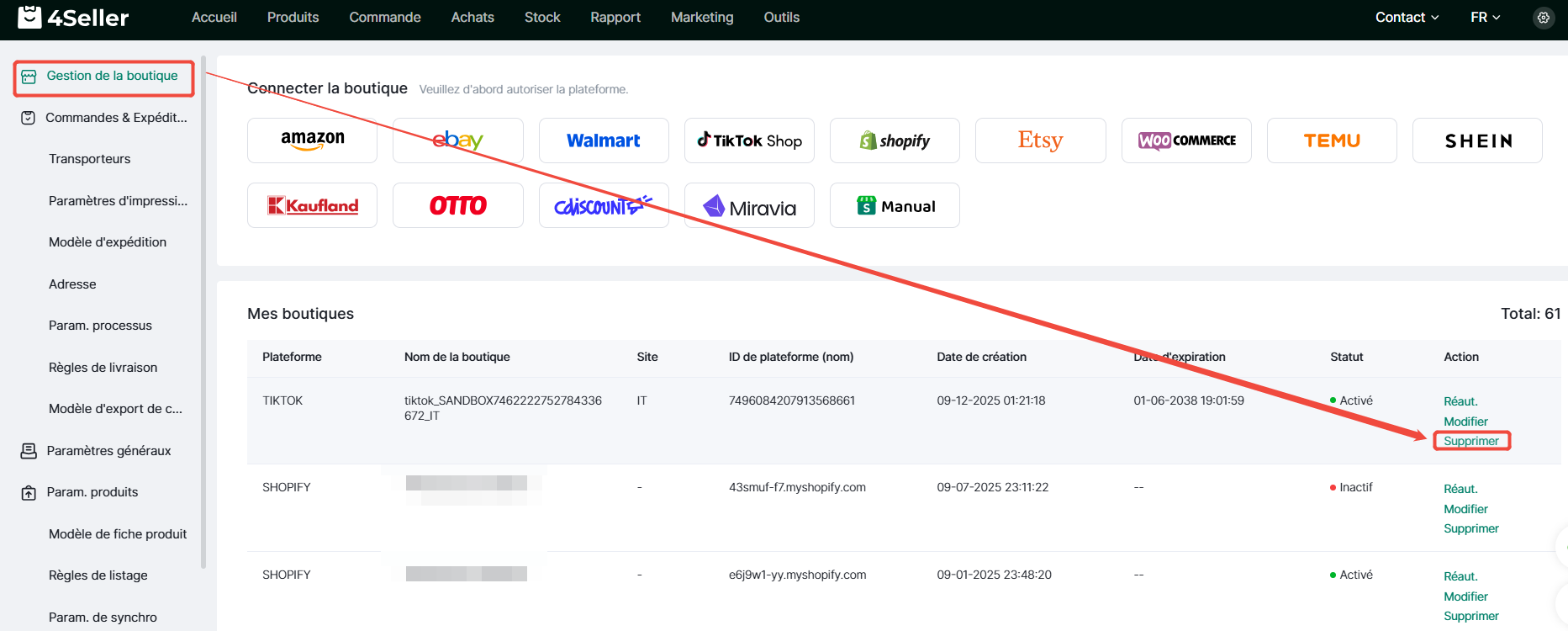Click the Gestion de la boutique shop icon
This screenshot has height=631, width=1568.
(29, 77)
